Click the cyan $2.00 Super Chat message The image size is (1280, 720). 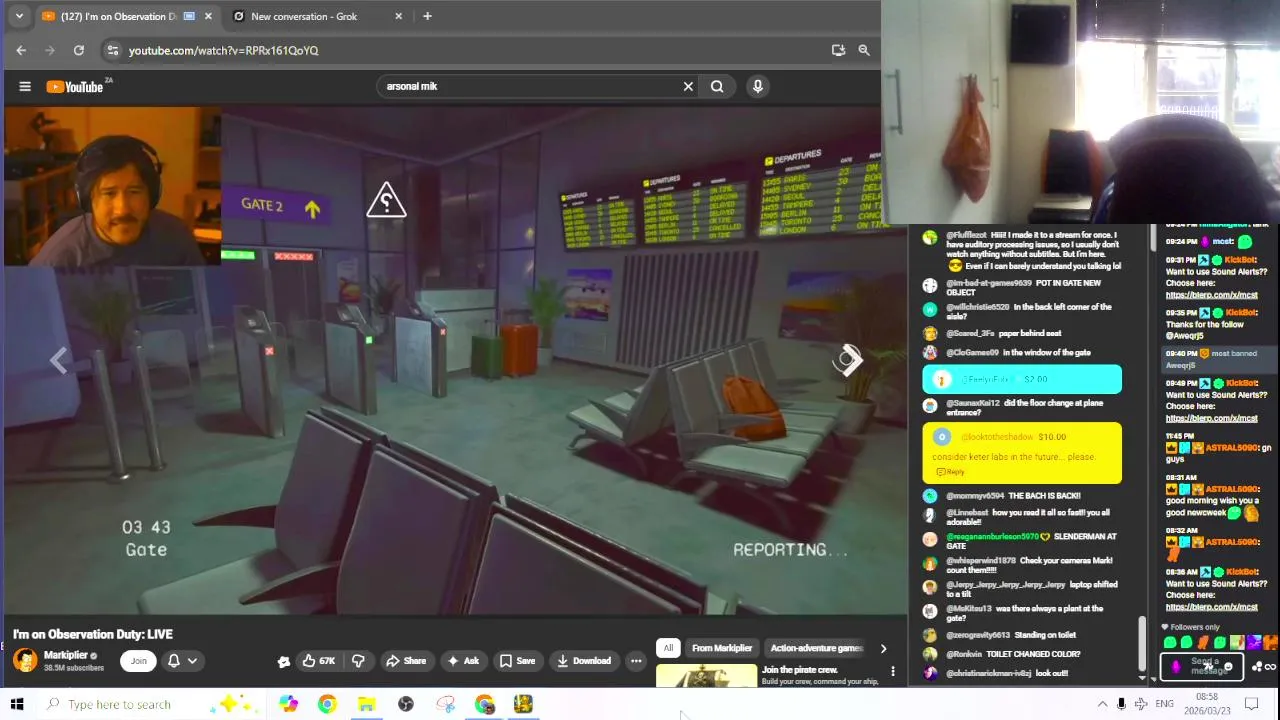click(x=1022, y=379)
